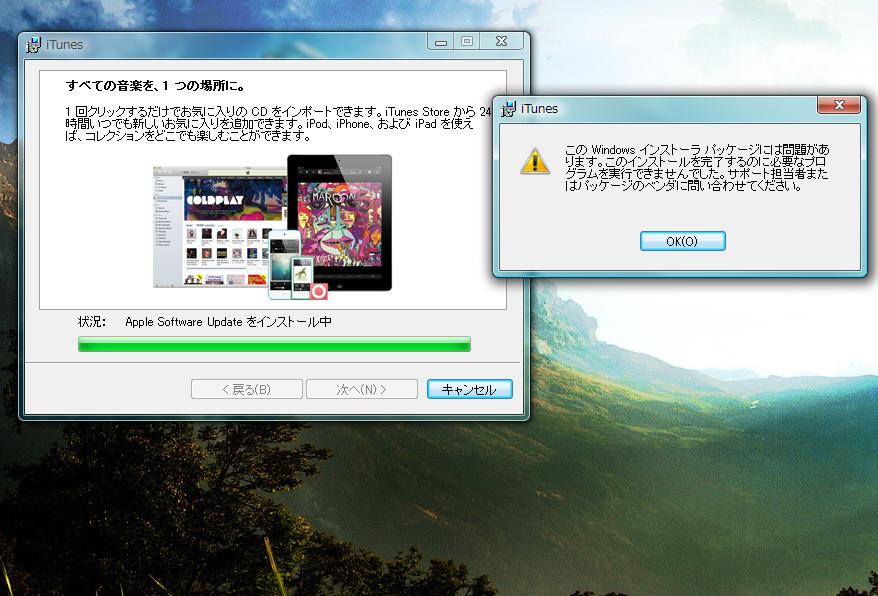
Task: Click the iTunes installer icon in the title bar
Action: [x=32, y=43]
